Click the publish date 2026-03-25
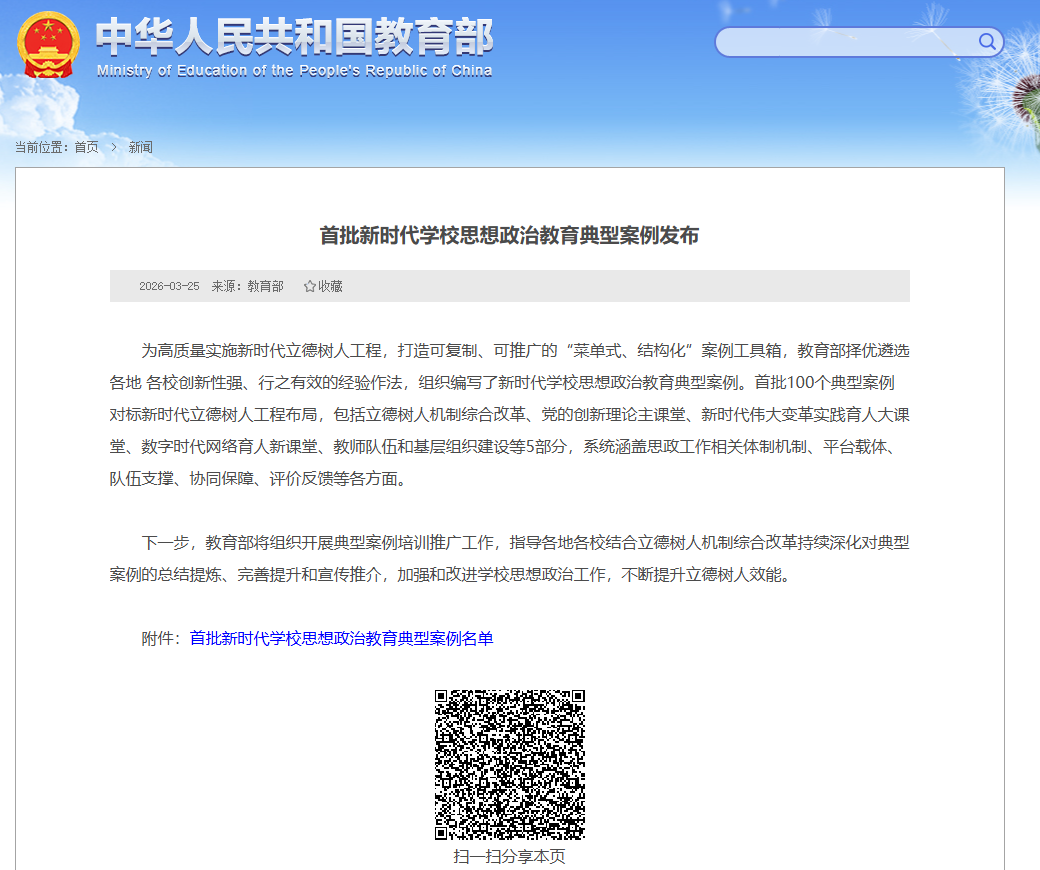 [x=169, y=286]
